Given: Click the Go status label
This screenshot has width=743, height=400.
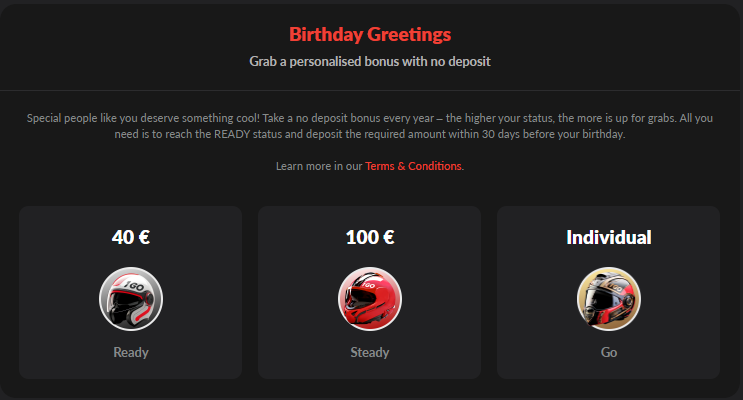Looking at the screenshot, I should point(609,352).
